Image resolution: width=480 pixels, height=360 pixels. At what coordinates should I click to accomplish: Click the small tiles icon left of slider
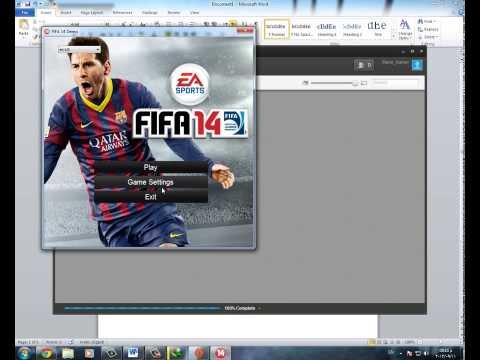(x=305, y=83)
